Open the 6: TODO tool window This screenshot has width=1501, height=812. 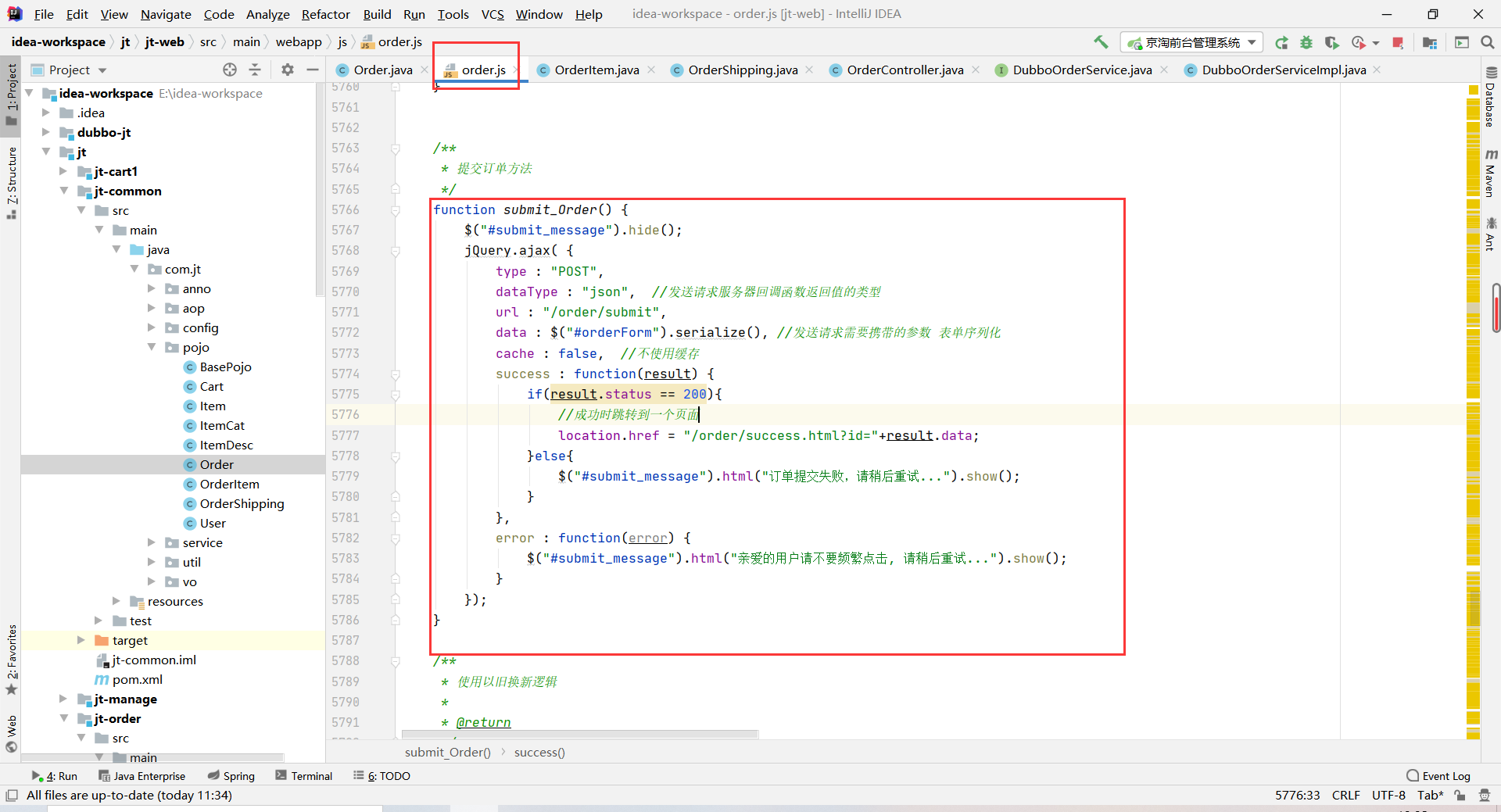pos(382,776)
